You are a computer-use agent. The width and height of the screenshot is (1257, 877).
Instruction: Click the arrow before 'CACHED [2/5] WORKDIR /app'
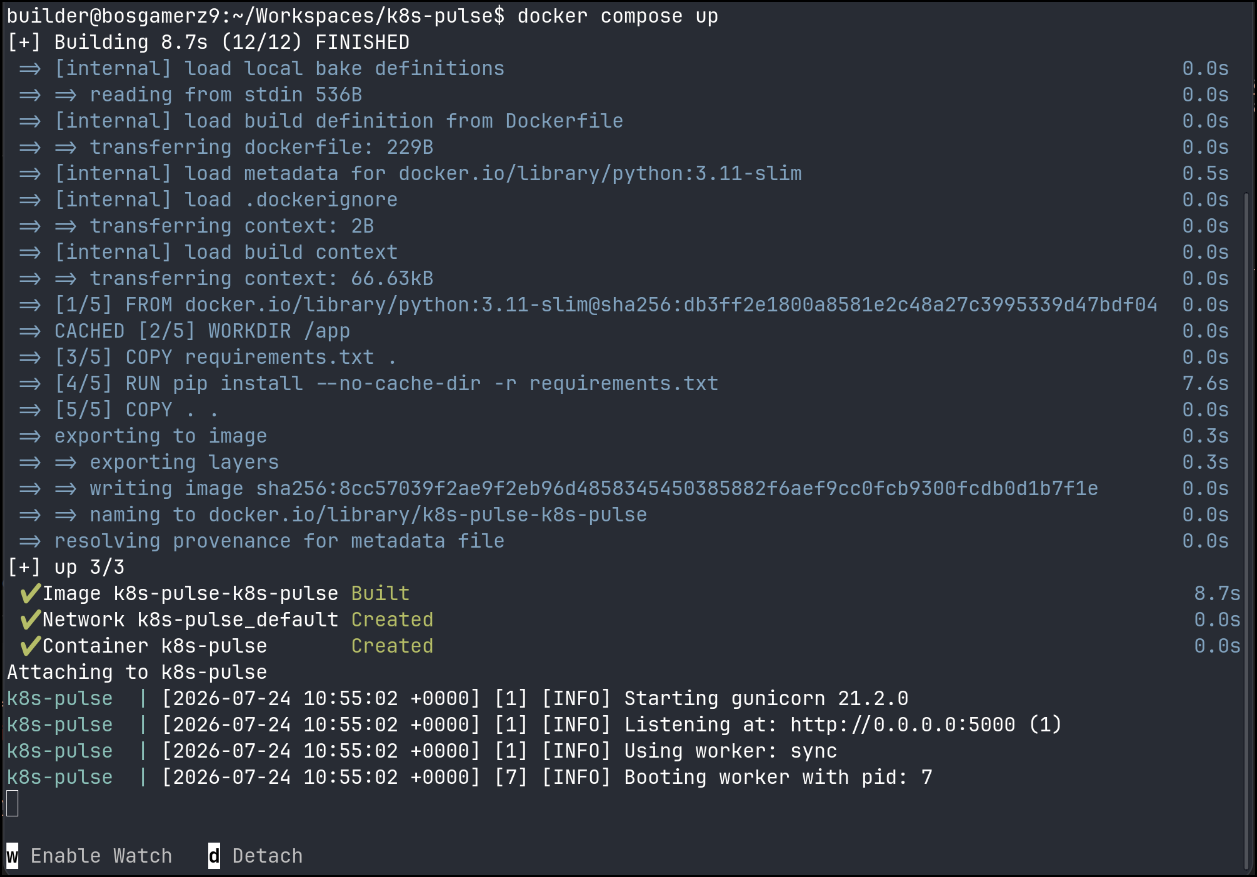click(x=30, y=331)
